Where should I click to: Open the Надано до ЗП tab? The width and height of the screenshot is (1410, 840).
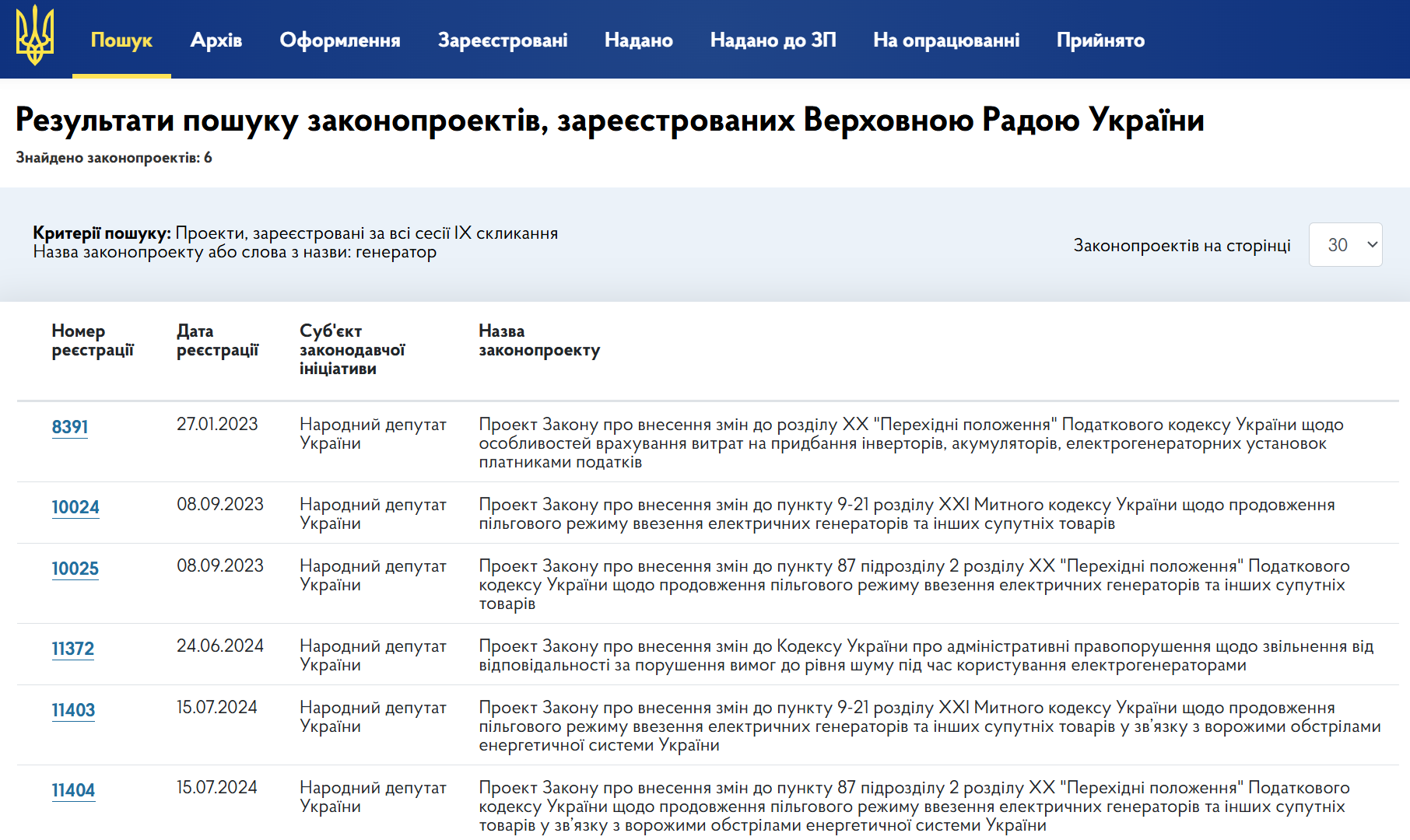(773, 40)
